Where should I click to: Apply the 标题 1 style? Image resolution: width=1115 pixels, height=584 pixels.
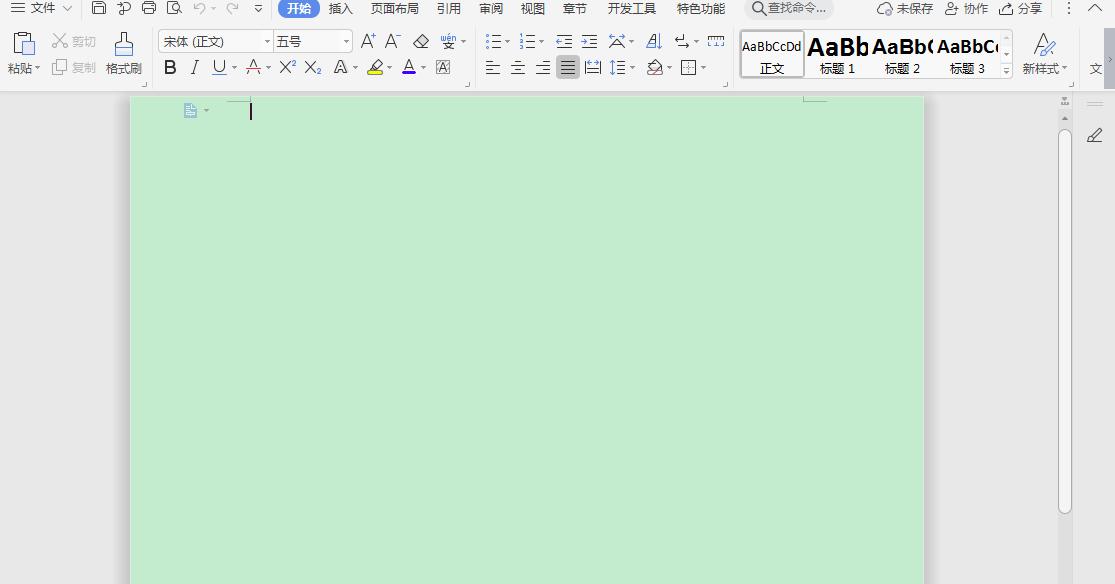(838, 54)
